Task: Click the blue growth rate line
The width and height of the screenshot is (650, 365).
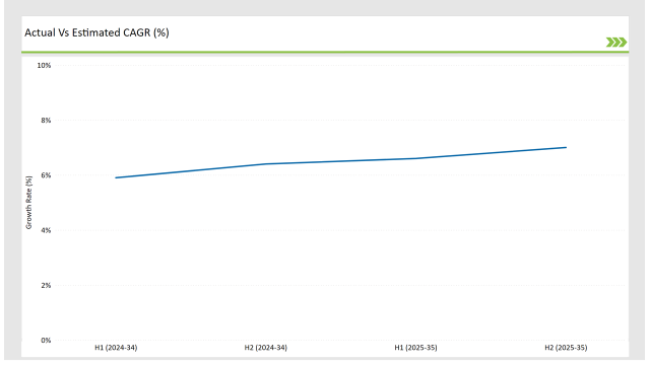Action: pyautogui.click(x=341, y=161)
